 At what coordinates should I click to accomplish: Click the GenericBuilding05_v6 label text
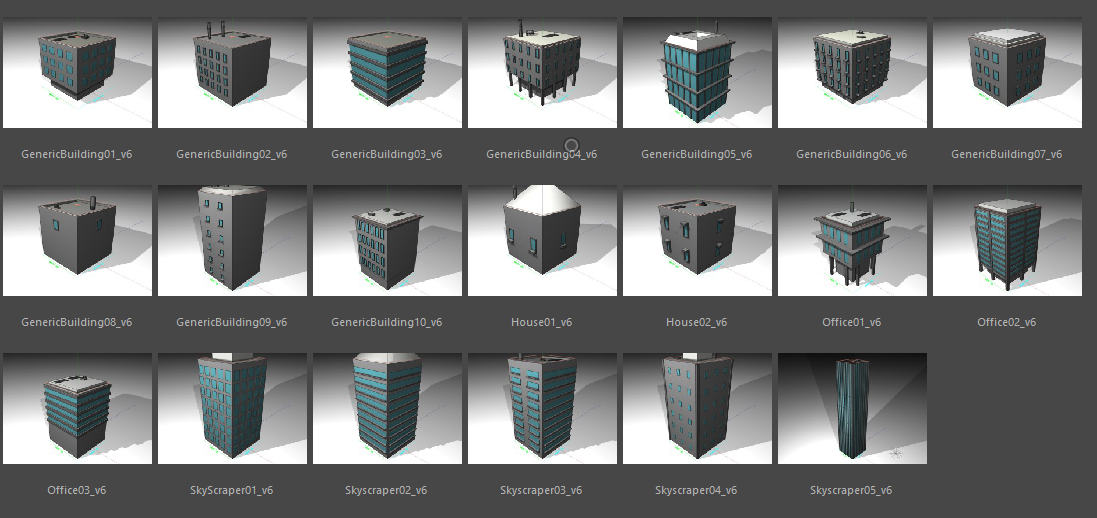coord(697,154)
